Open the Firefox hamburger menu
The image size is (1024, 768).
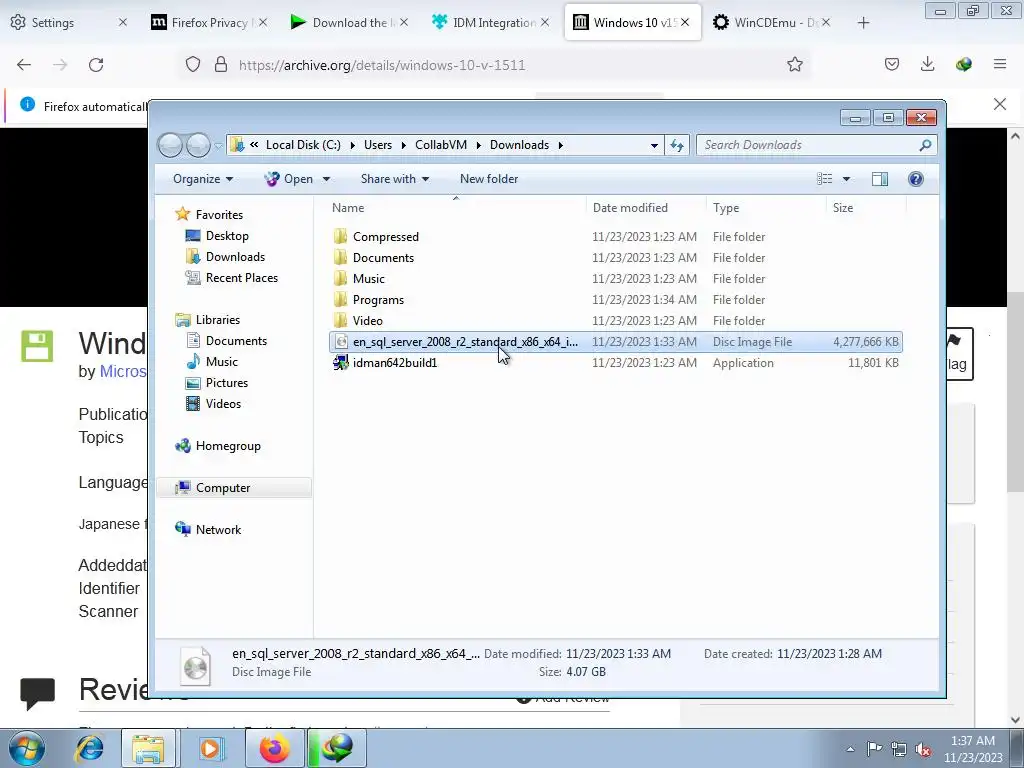pos(999,64)
